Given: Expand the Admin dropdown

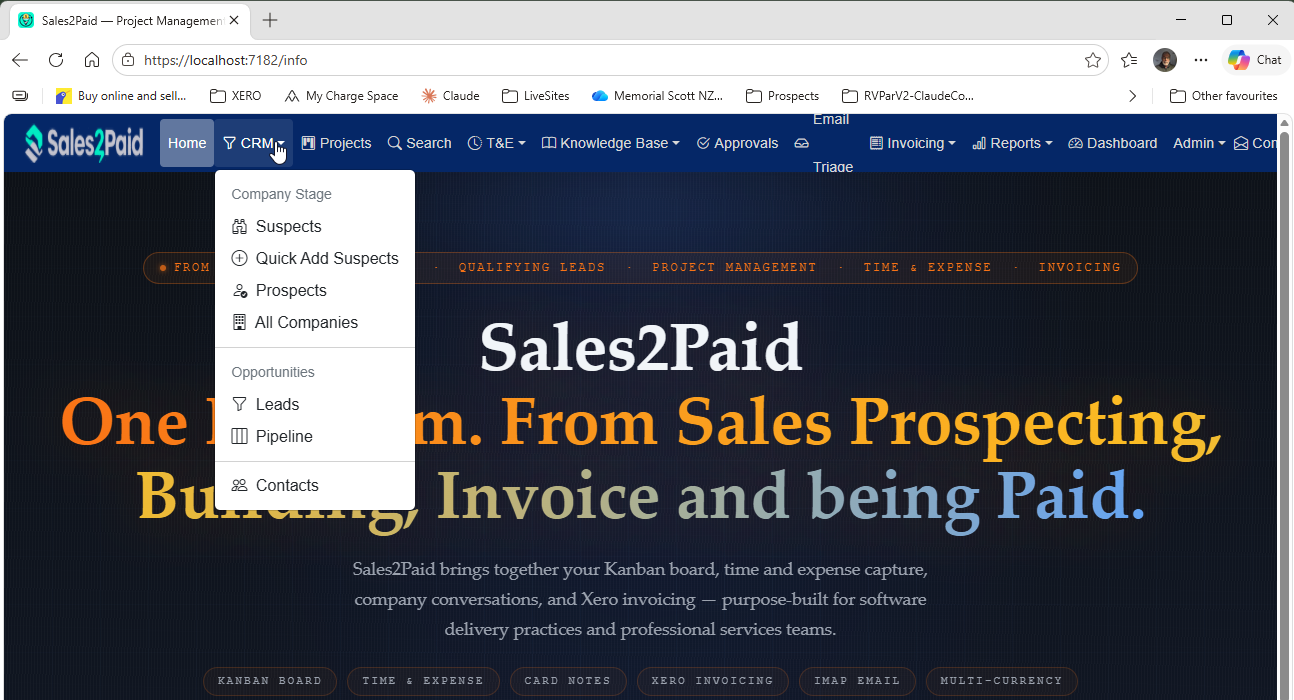Looking at the screenshot, I should (x=1199, y=143).
